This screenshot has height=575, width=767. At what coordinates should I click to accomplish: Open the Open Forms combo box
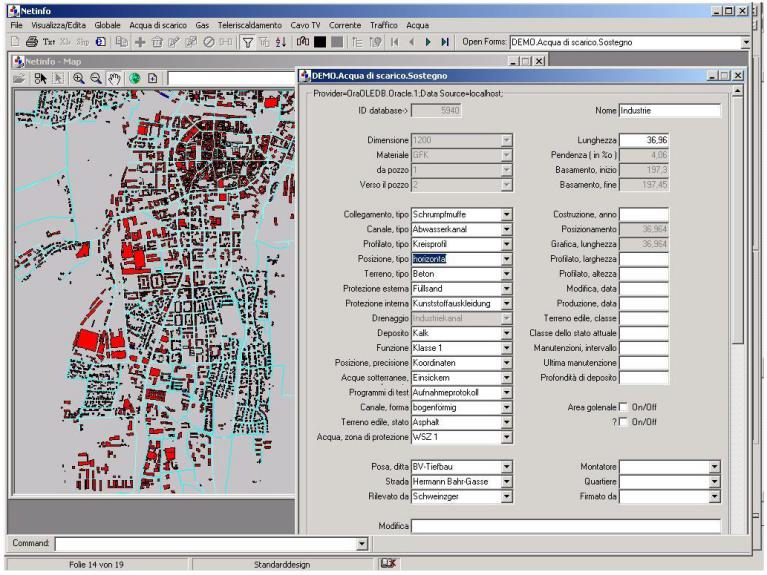(745, 42)
